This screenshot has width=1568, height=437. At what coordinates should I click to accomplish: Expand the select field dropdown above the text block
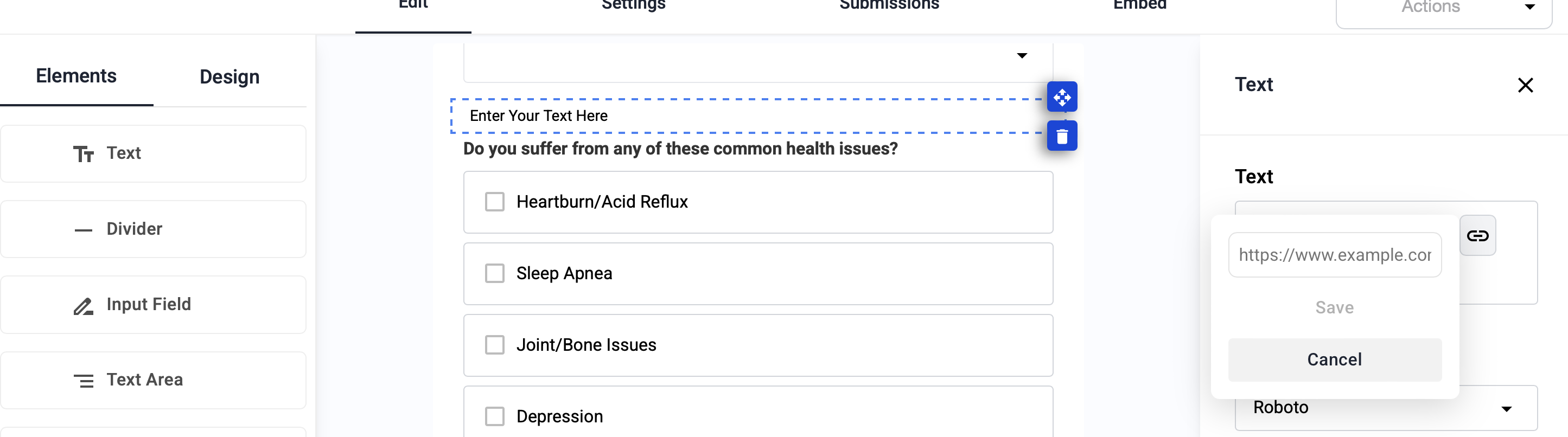[1022, 55]
